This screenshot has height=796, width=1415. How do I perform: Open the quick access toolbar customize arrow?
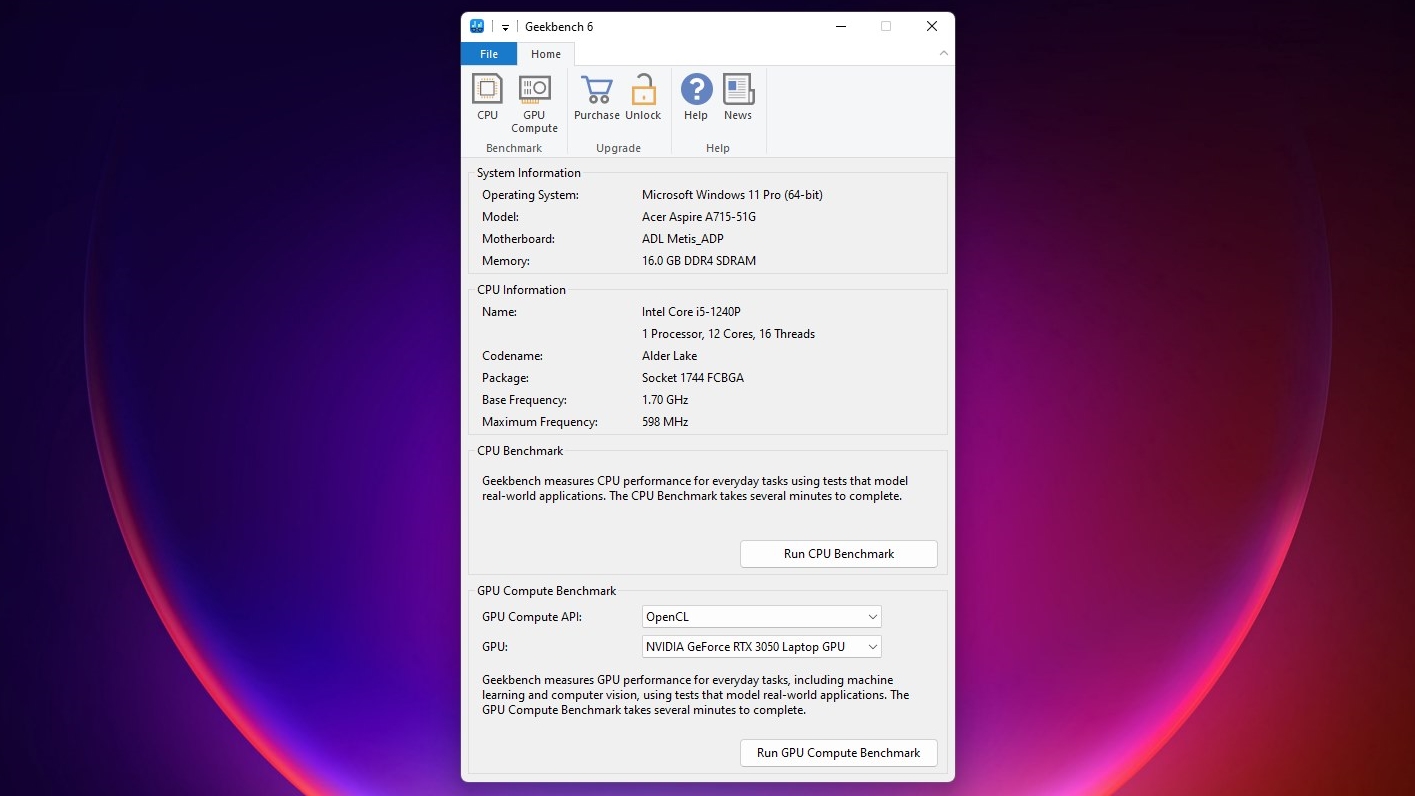(505, 27)
